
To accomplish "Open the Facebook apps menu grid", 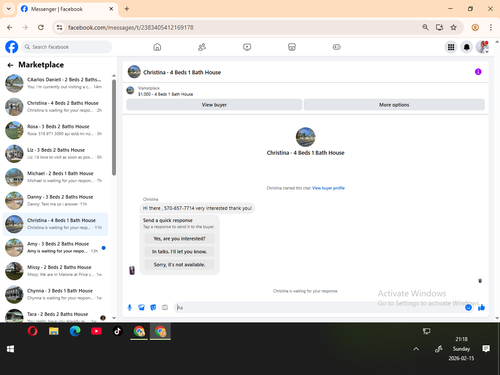I will 451,47.
